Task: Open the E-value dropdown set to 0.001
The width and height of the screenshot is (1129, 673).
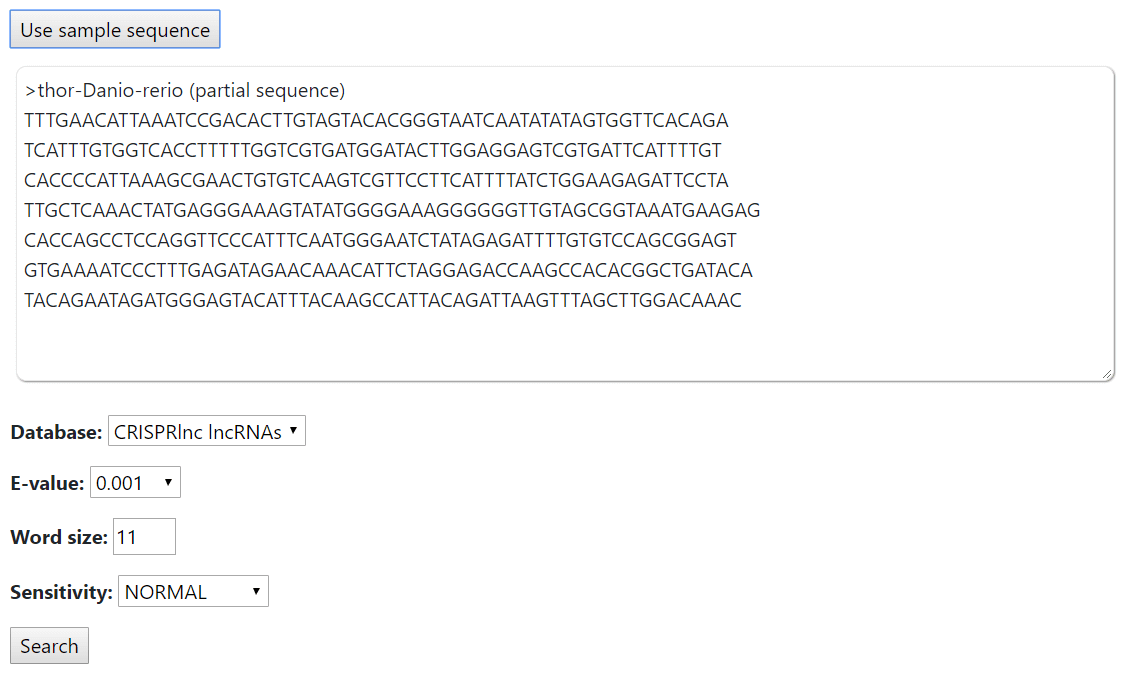Action: [135, 482]
